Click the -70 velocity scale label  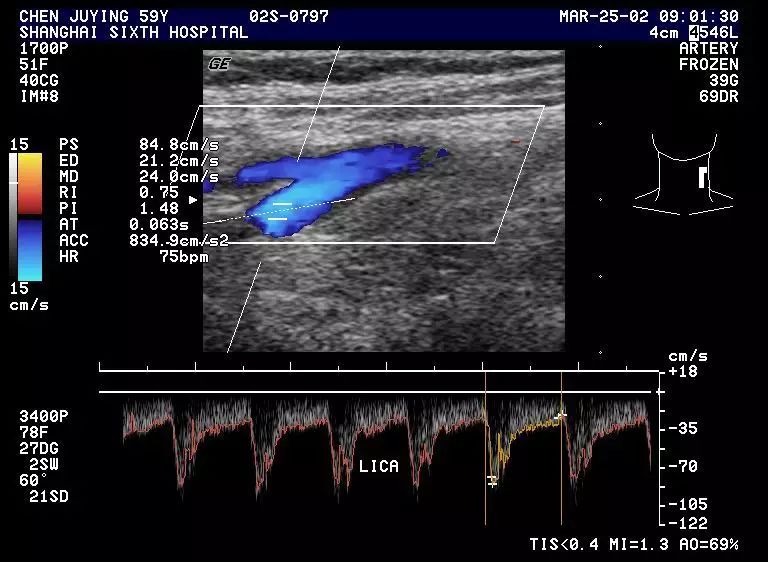tap(683, 466)
